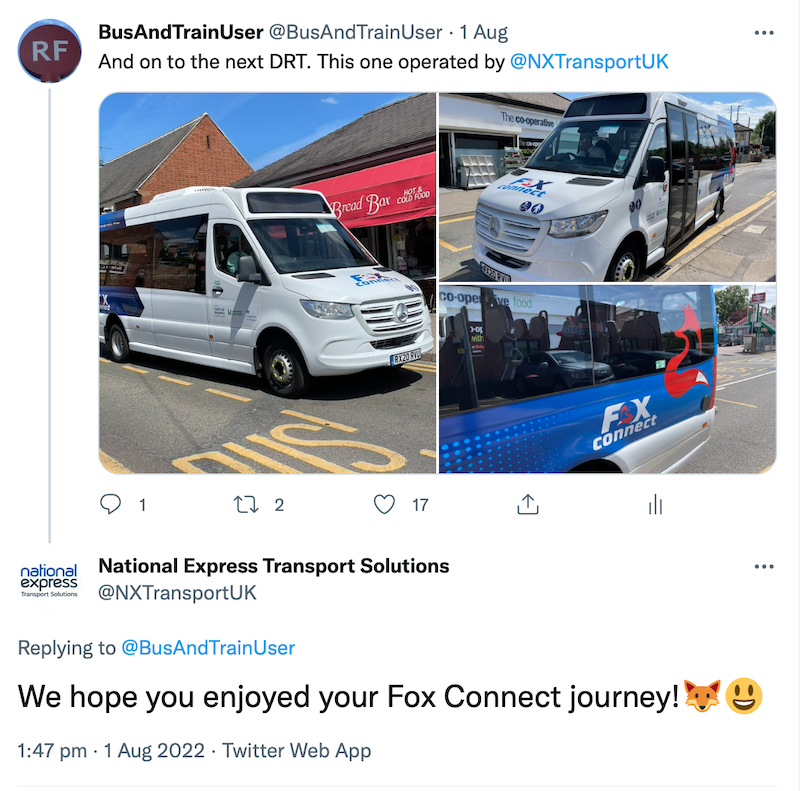Open the Twitter Web App source link

click(297, 750)
